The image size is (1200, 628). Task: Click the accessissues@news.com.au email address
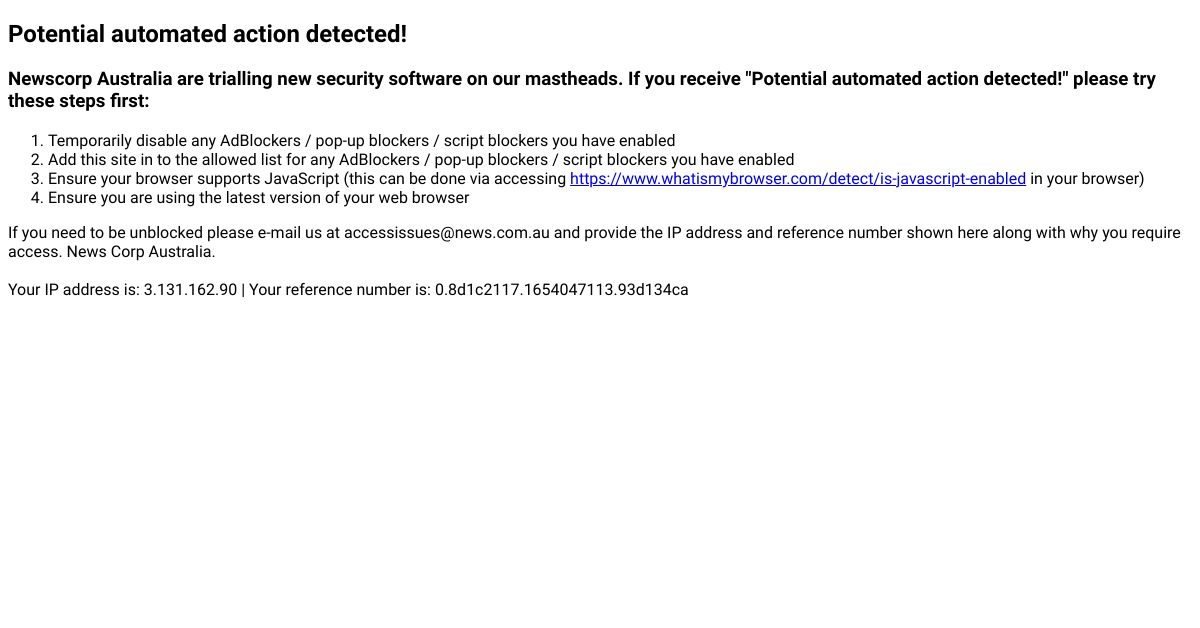[x=446, y=233]
